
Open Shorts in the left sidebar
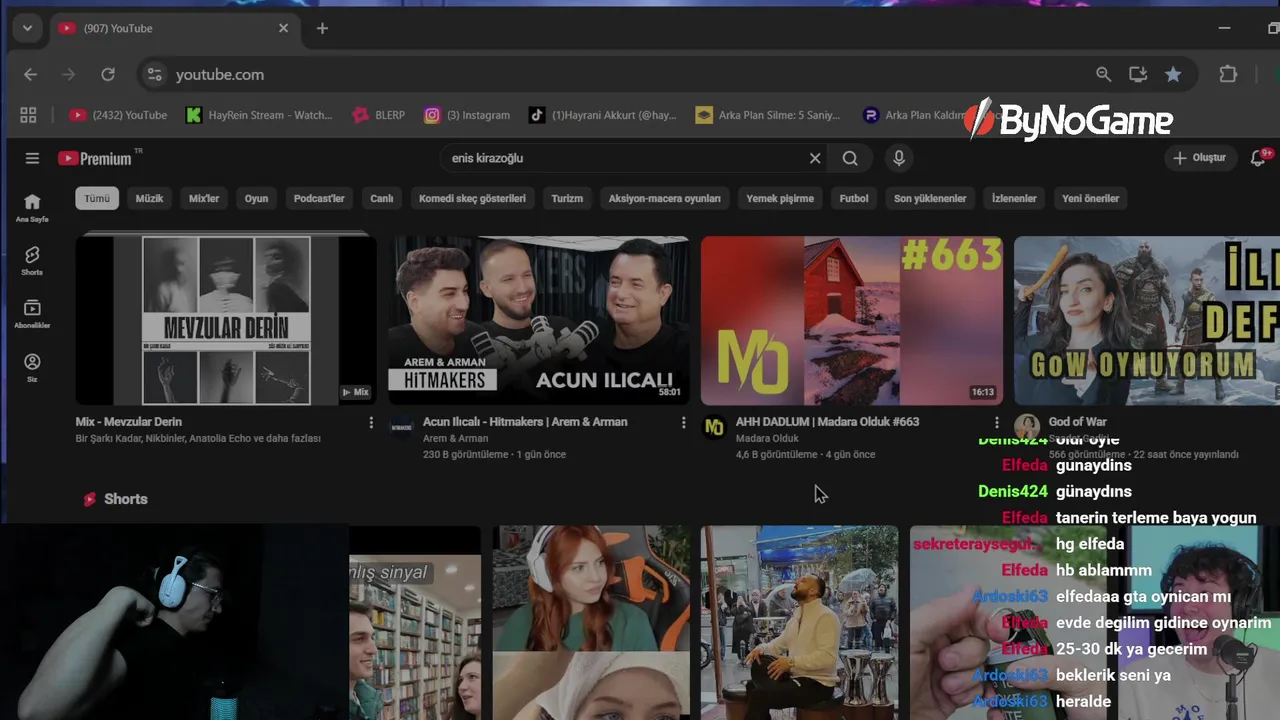click(32, 261)
